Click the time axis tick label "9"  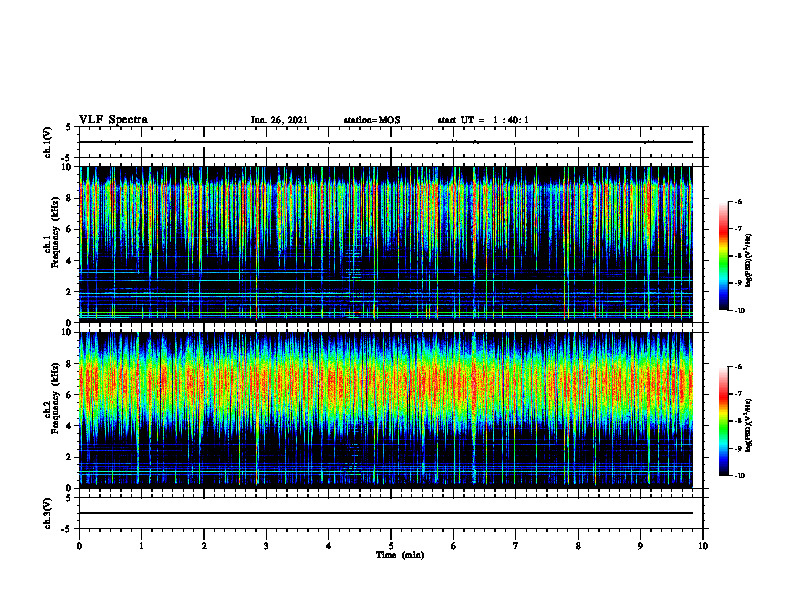[x=640, y=546]
